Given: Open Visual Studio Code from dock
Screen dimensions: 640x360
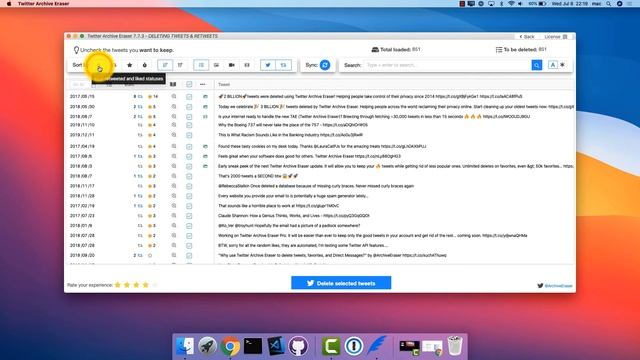Looking at the screenshot, I should click(x=276, y=346).
